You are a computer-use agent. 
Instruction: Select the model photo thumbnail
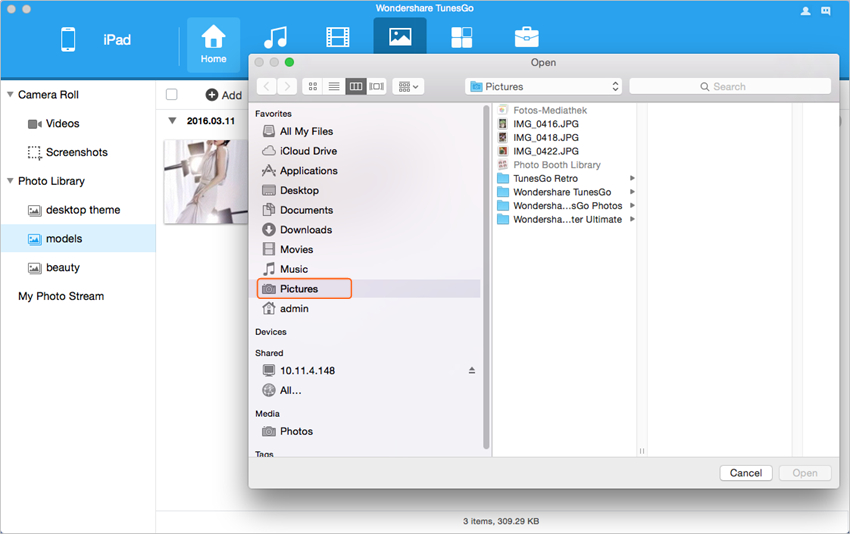206,182
